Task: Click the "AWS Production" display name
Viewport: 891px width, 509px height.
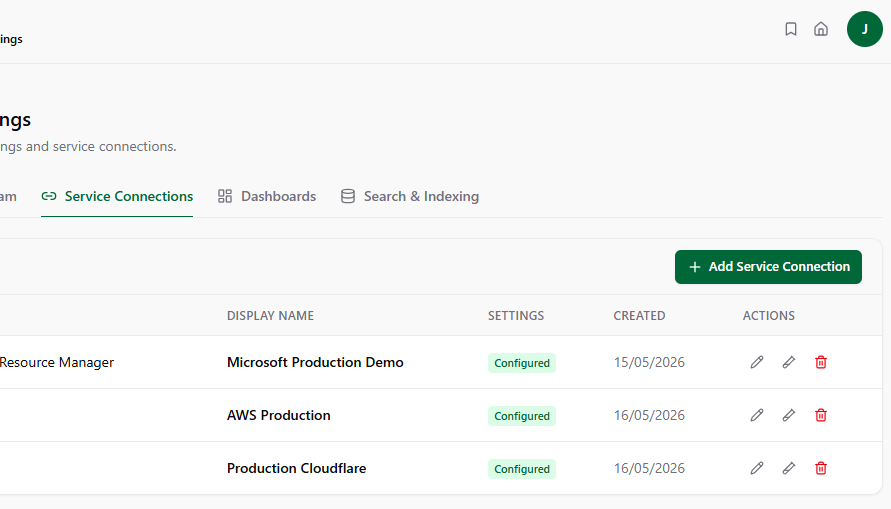Action: [278, 415]
